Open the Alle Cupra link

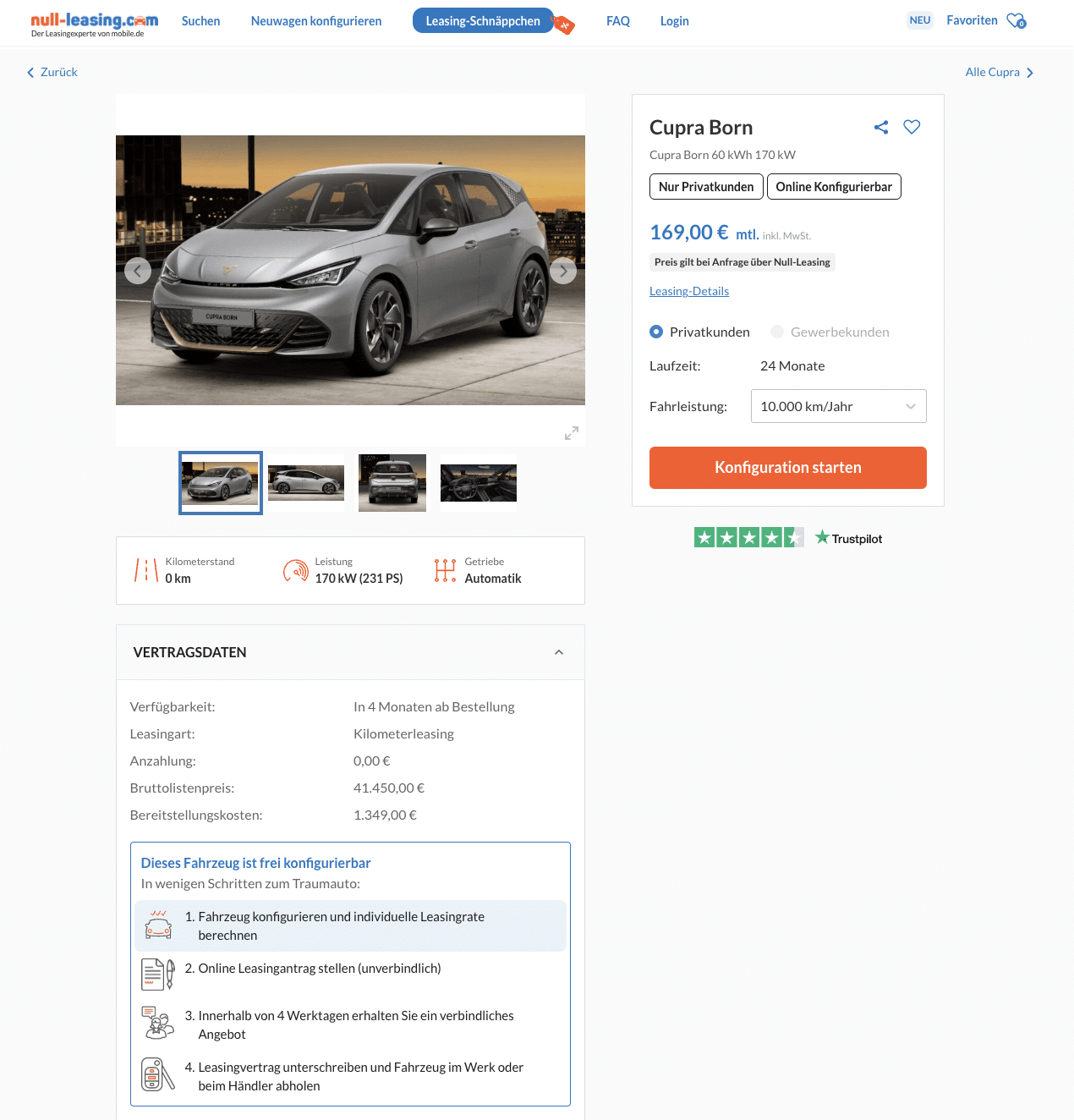coord(993,73)
